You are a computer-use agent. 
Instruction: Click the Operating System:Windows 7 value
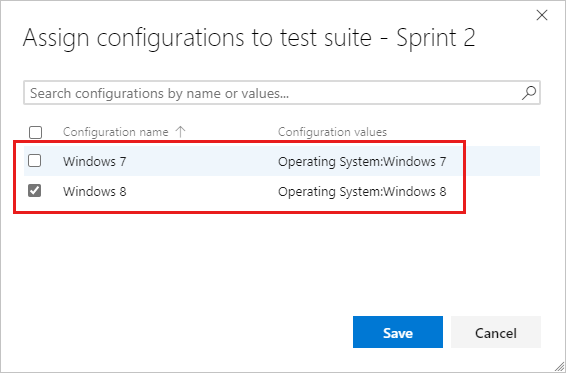(x=362, y=161)
